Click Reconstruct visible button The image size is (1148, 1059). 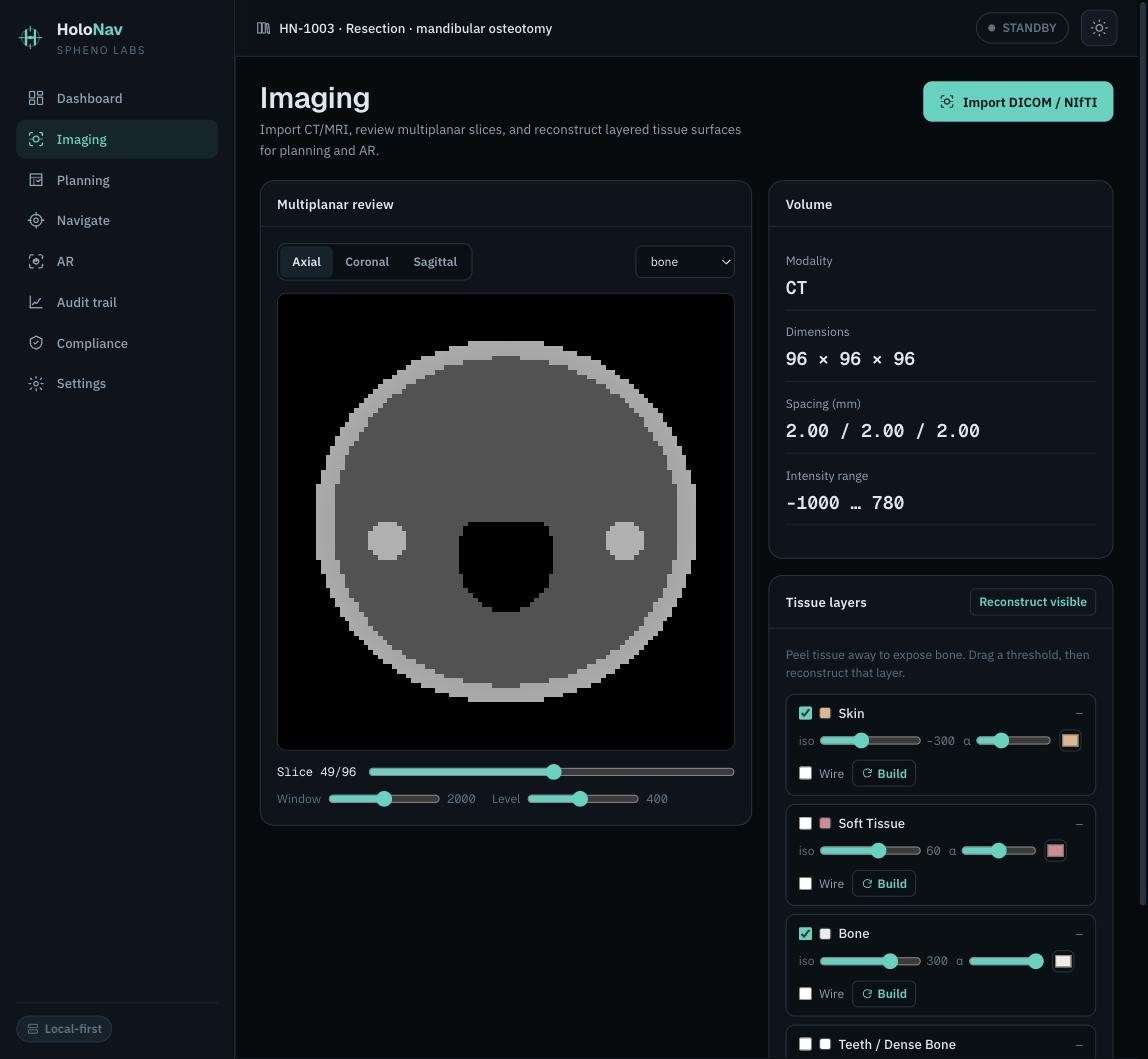(1032, 602)
